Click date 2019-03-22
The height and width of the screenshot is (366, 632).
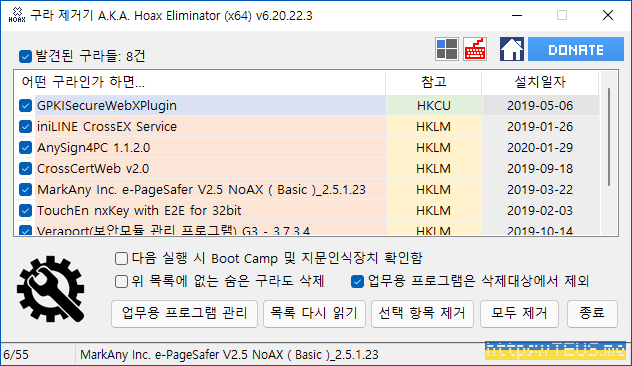click(x=540, y=189)
